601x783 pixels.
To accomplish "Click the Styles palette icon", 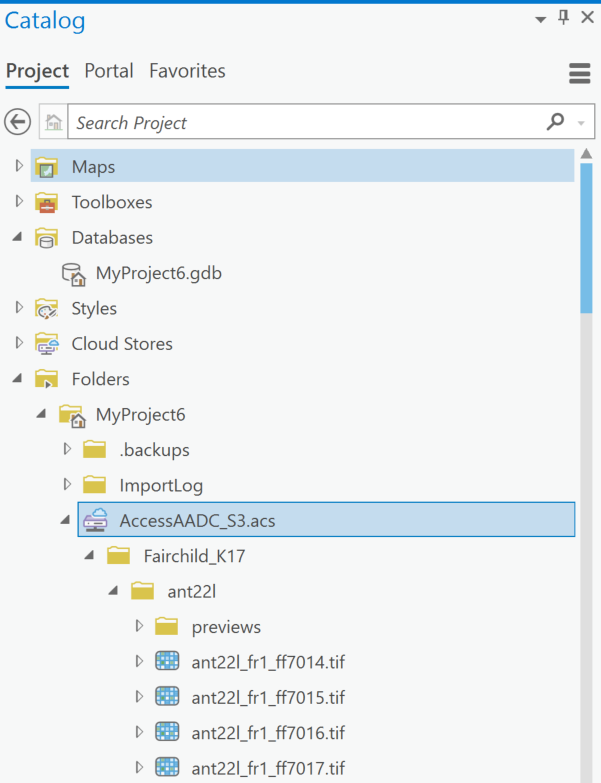I will [46, 309].
